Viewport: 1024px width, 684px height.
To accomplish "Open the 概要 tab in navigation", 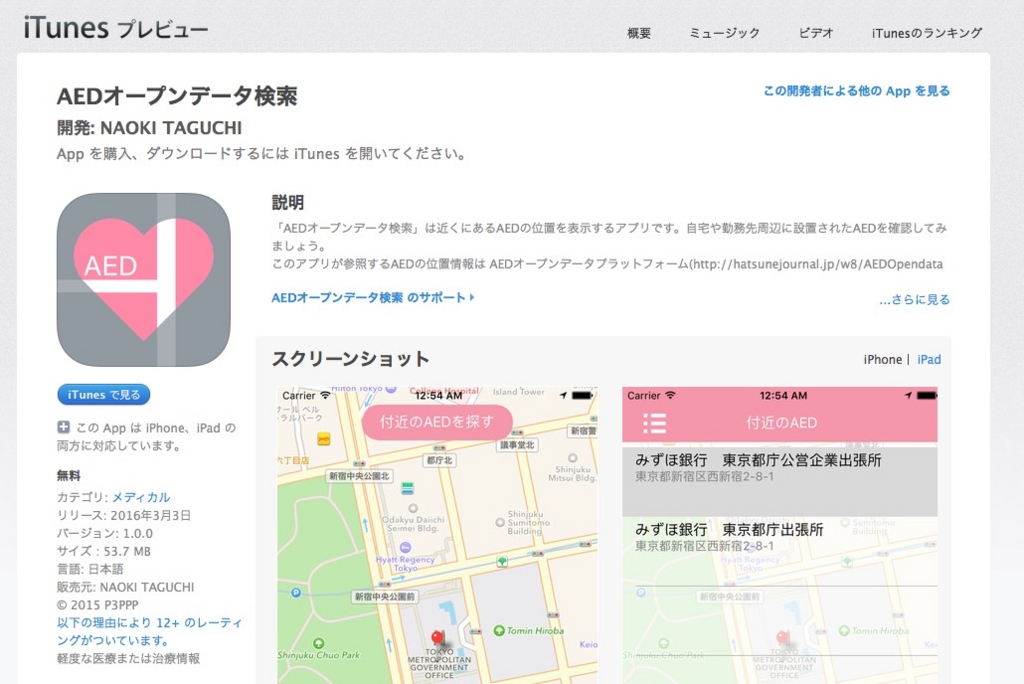I will pyautogui.click(x=639, y=33).
